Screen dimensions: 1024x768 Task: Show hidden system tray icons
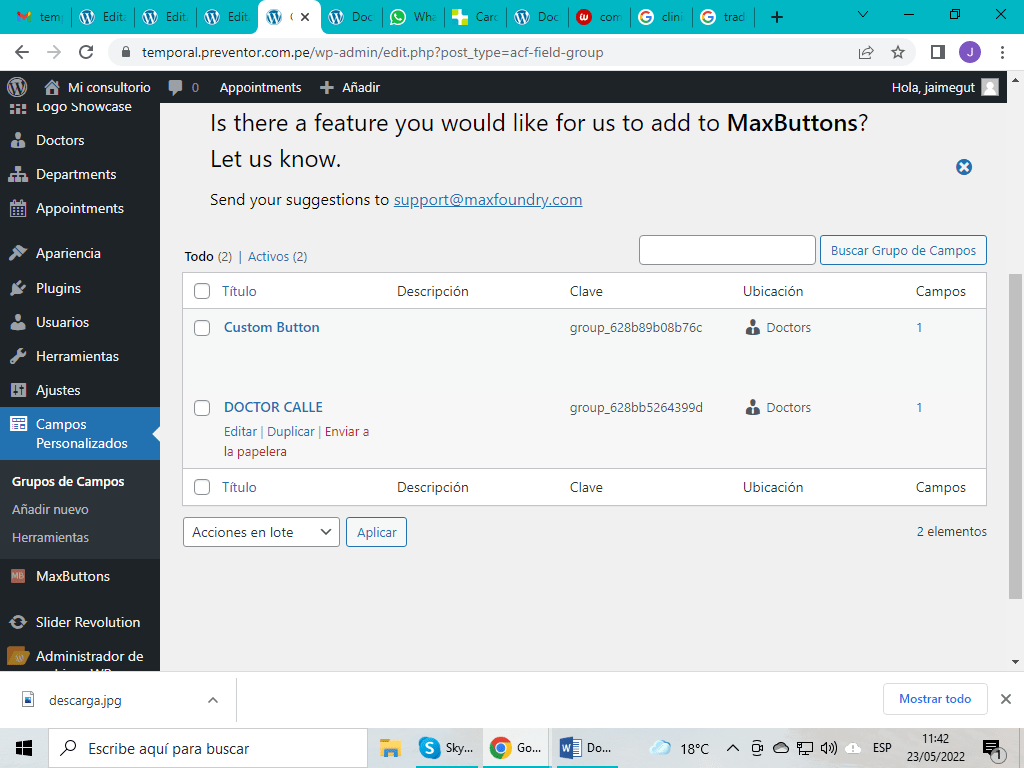[x=733, y=748]
